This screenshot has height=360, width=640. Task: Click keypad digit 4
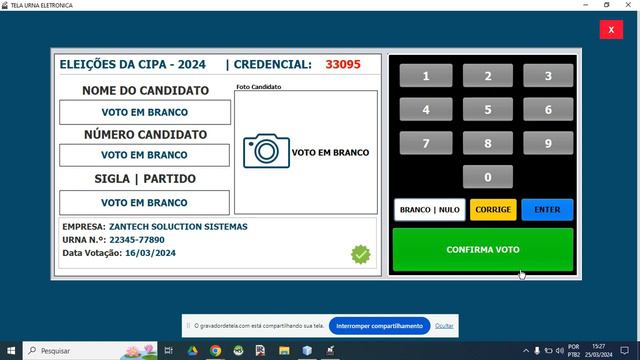(426, 109)
